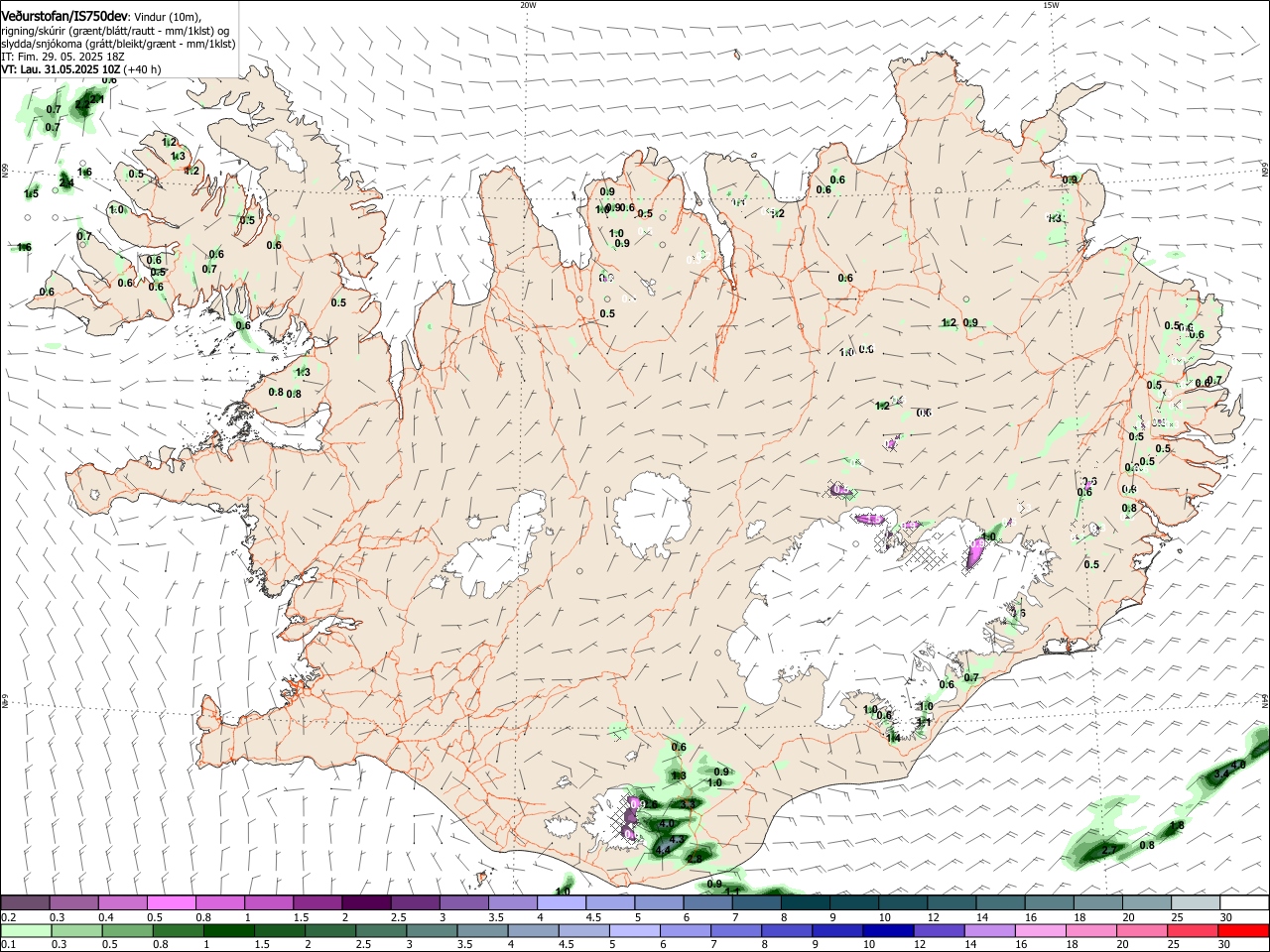This screenshot has height=952, width=1270.
Task: Click the '4.0' value on the south coast
Action: coord(667,824)
